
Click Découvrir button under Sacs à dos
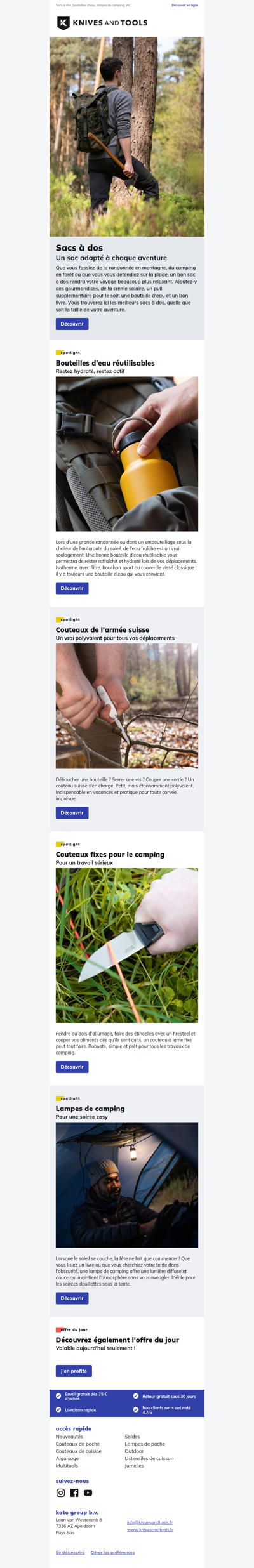pyautogui.click(x=72, y=324)
